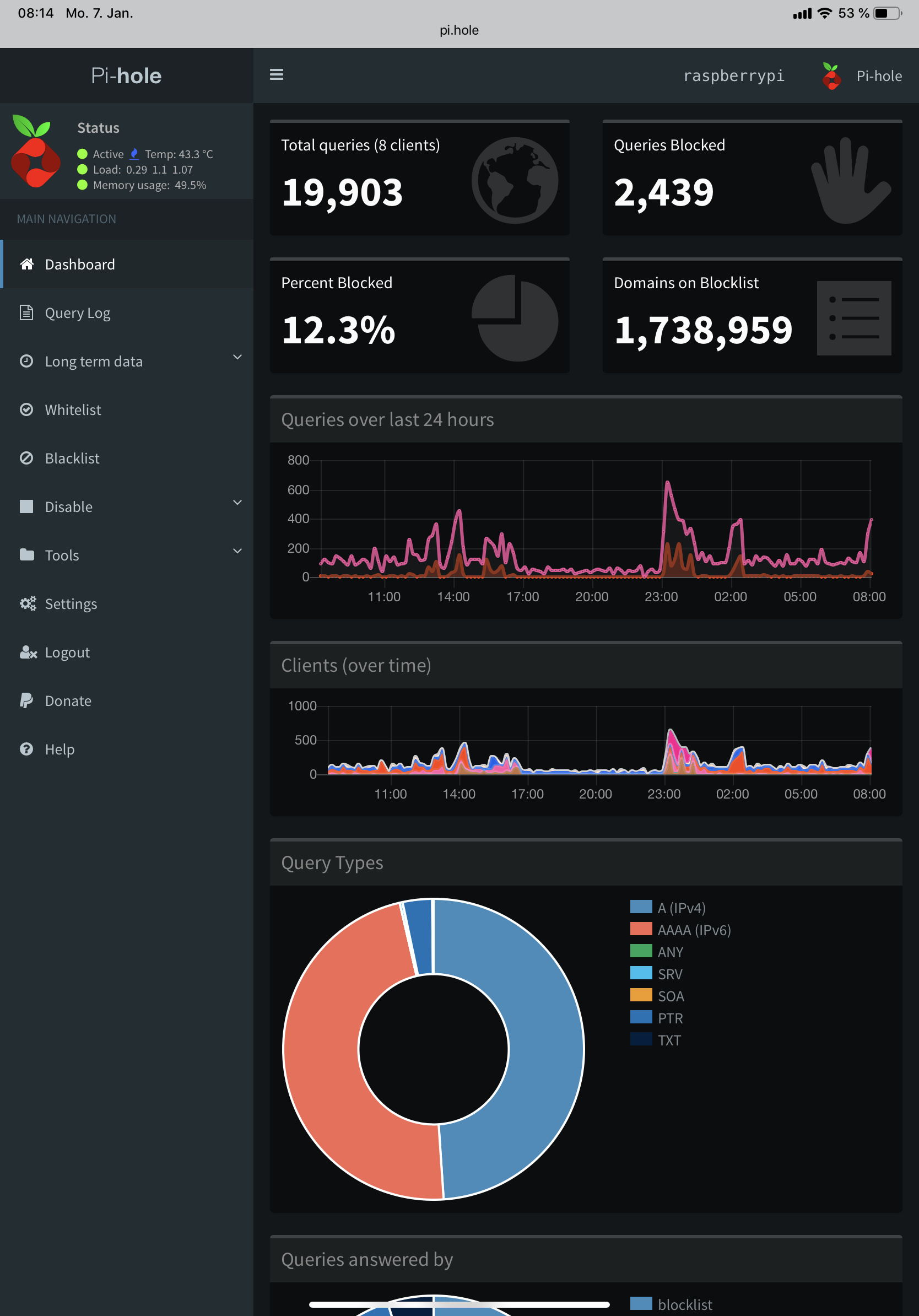
Task: Click the small PTR donut segment
Action: [419, 936]
